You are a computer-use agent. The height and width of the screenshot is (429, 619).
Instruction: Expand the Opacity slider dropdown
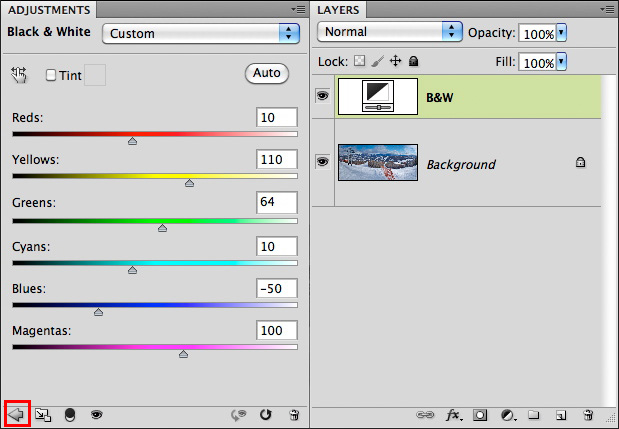(x=561, y=32)
